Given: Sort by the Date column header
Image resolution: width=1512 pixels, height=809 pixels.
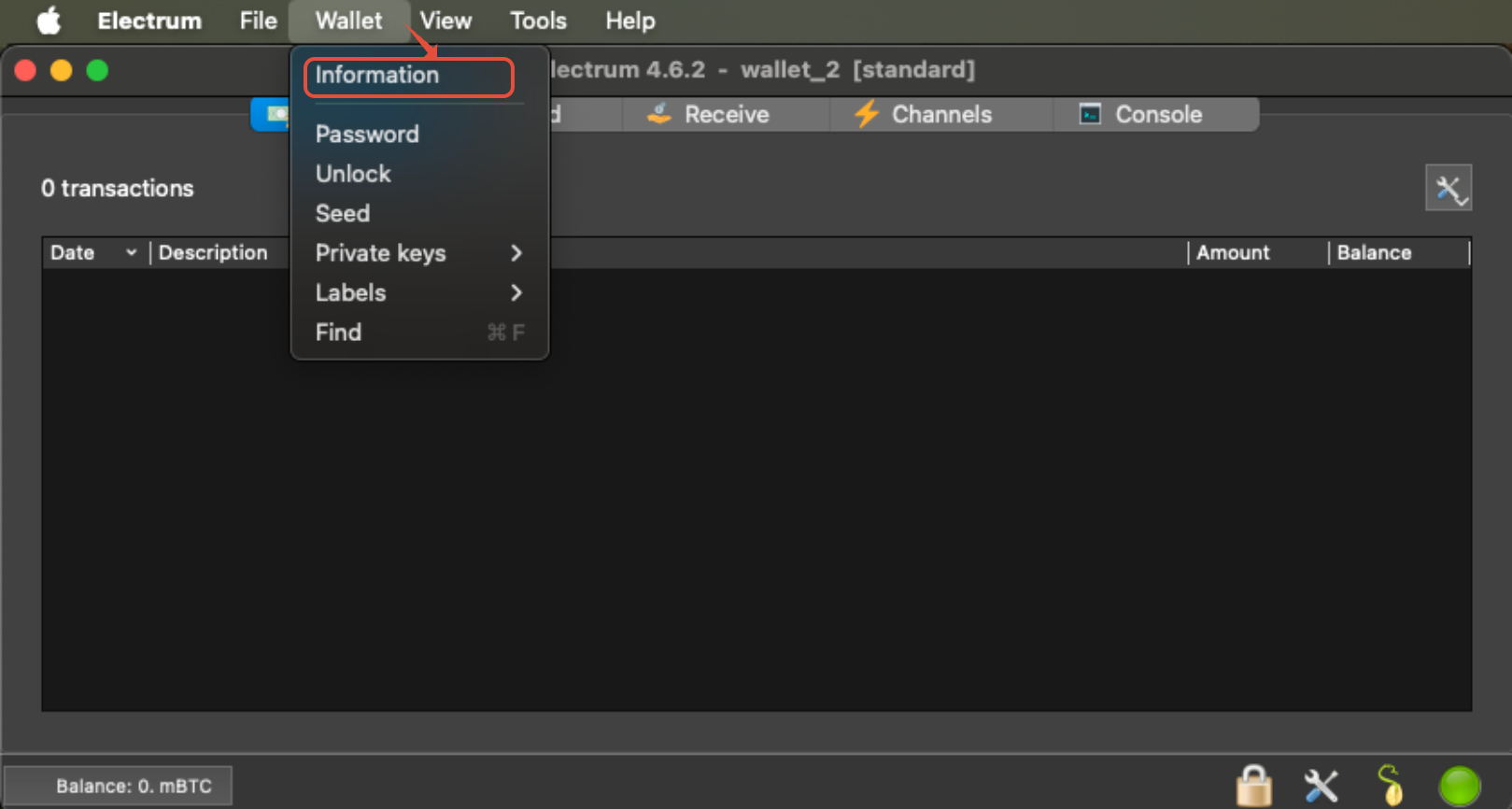Looking at the screenshot, I should coord(94,253).
